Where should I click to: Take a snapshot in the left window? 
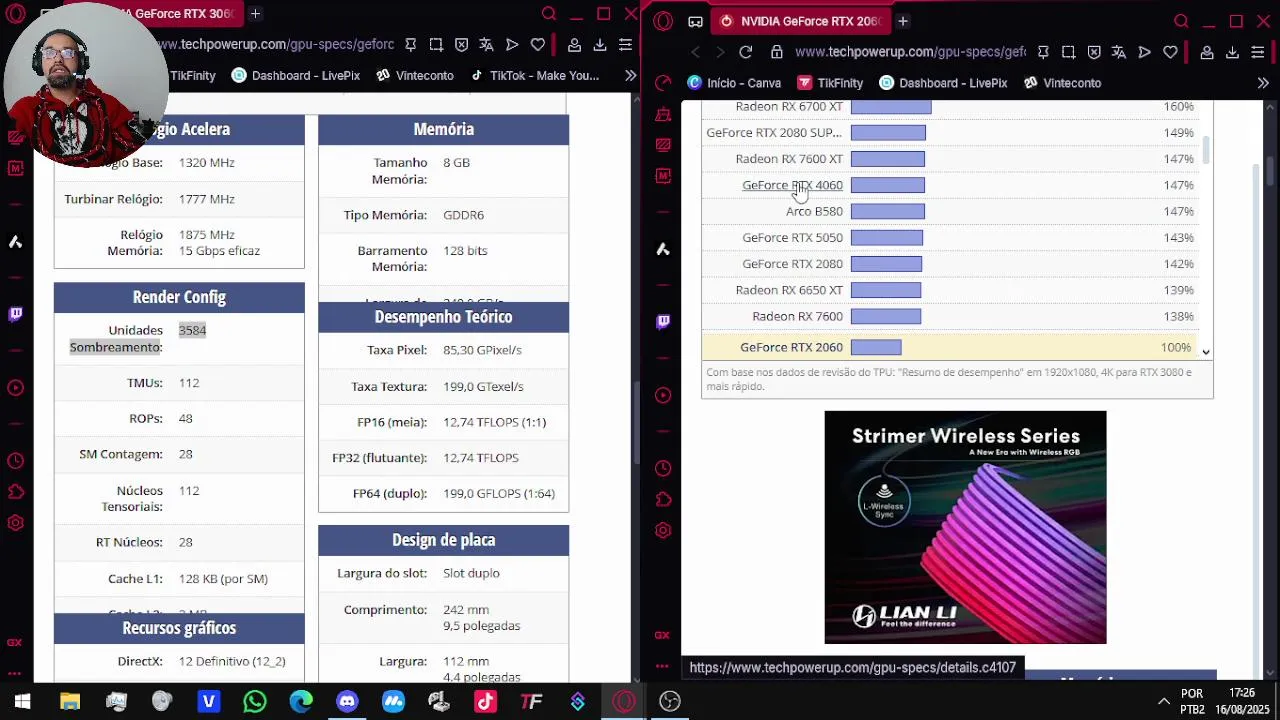[x=436, y=44]
